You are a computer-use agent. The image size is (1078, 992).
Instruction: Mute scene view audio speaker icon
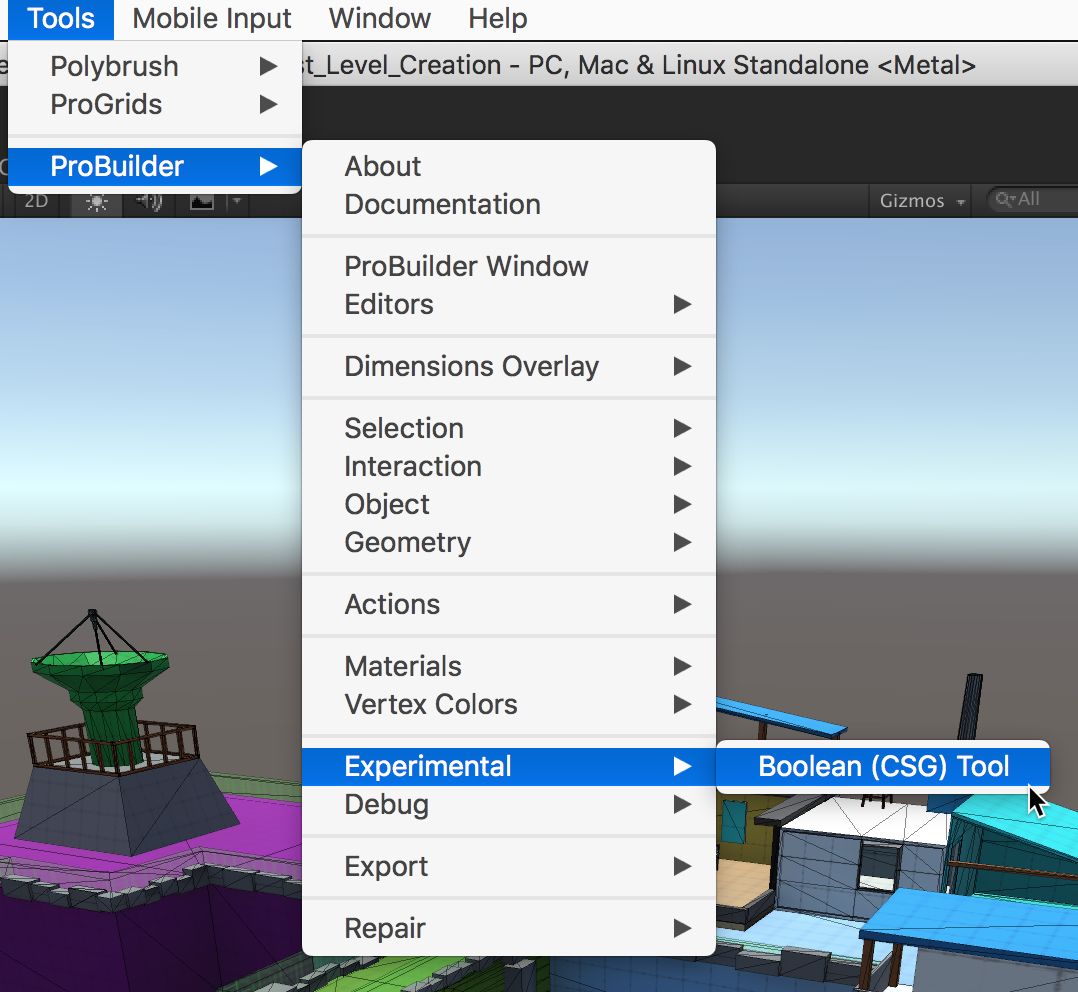148,201
